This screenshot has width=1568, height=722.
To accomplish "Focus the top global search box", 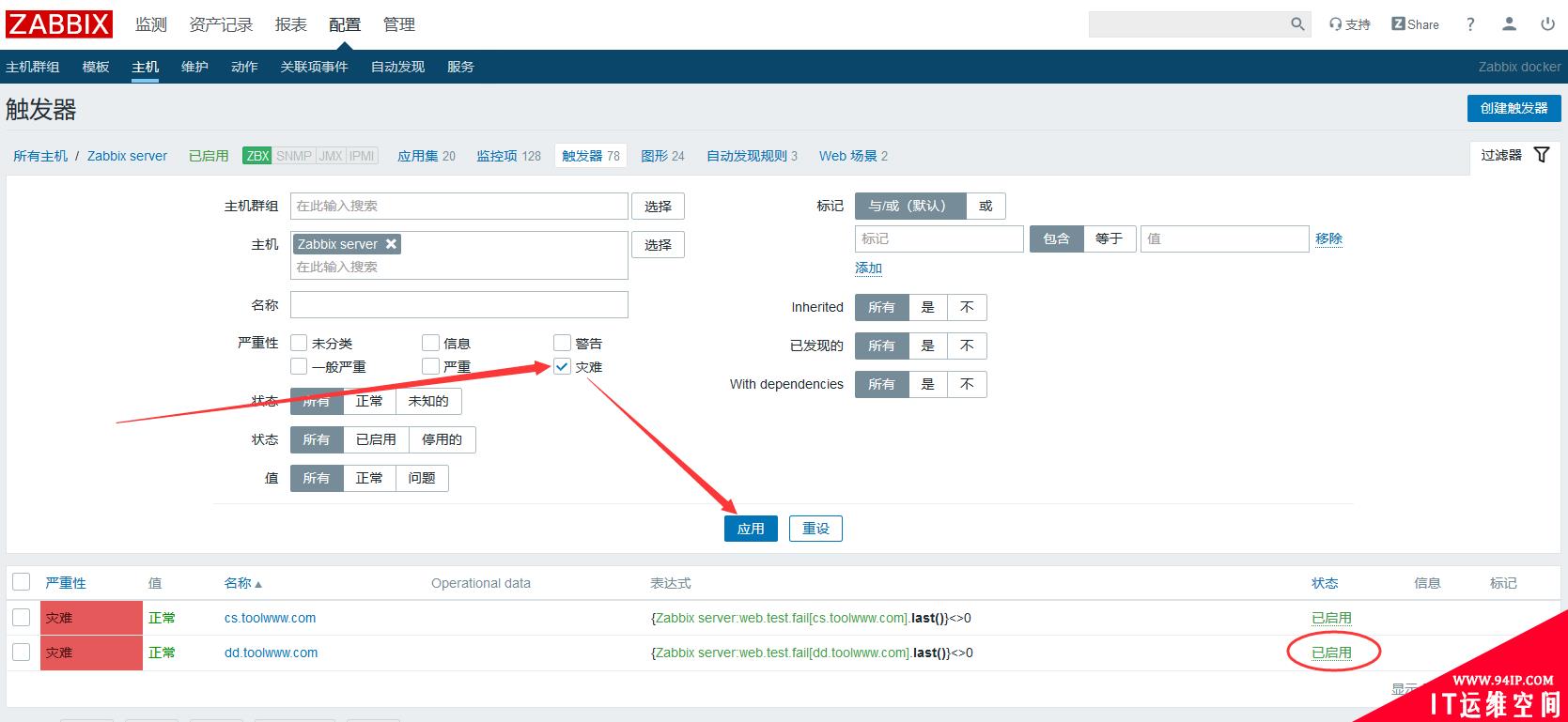I will click(1188, 24).
